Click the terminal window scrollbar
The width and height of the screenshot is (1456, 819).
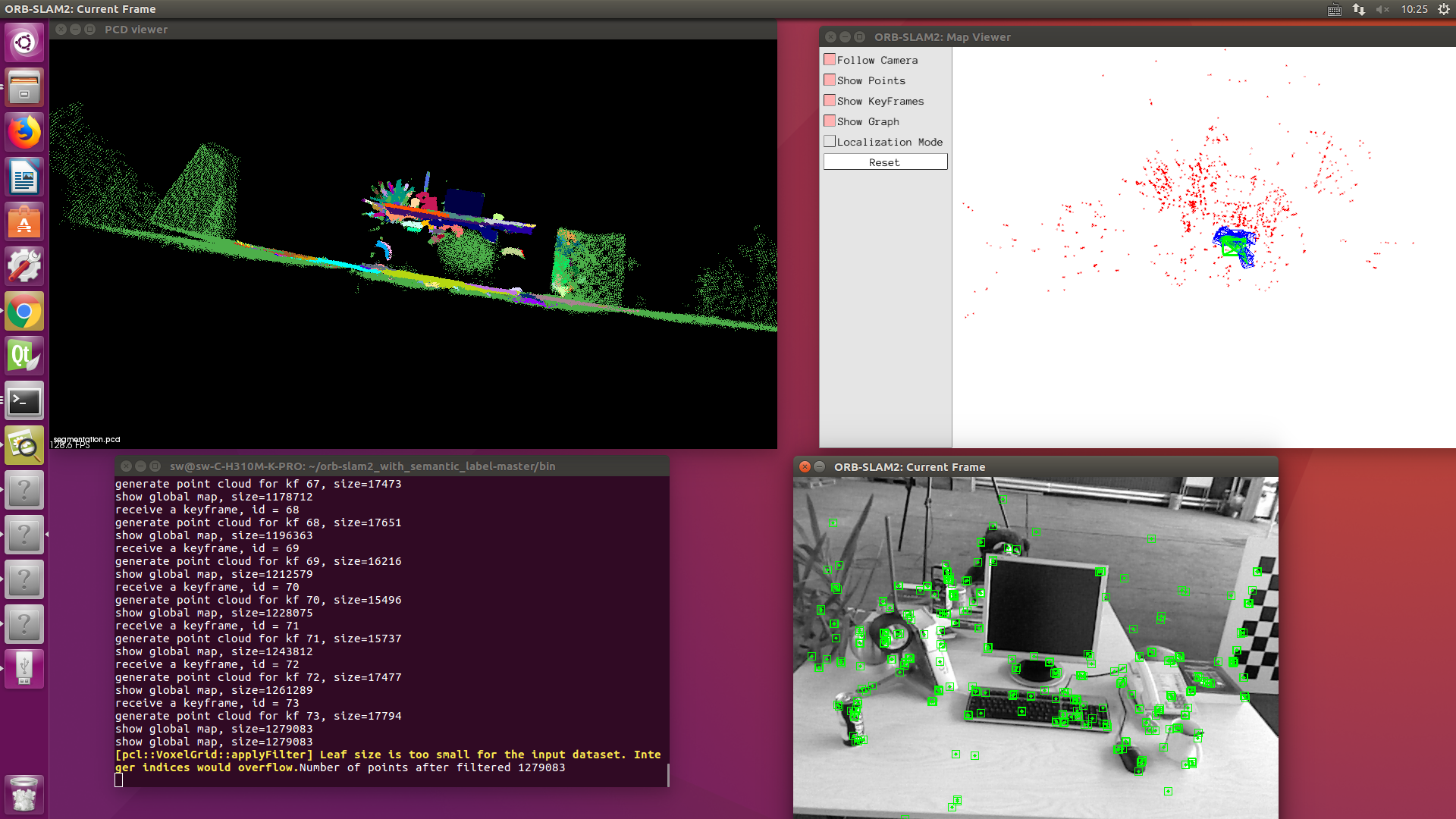(x=668, y=775)
